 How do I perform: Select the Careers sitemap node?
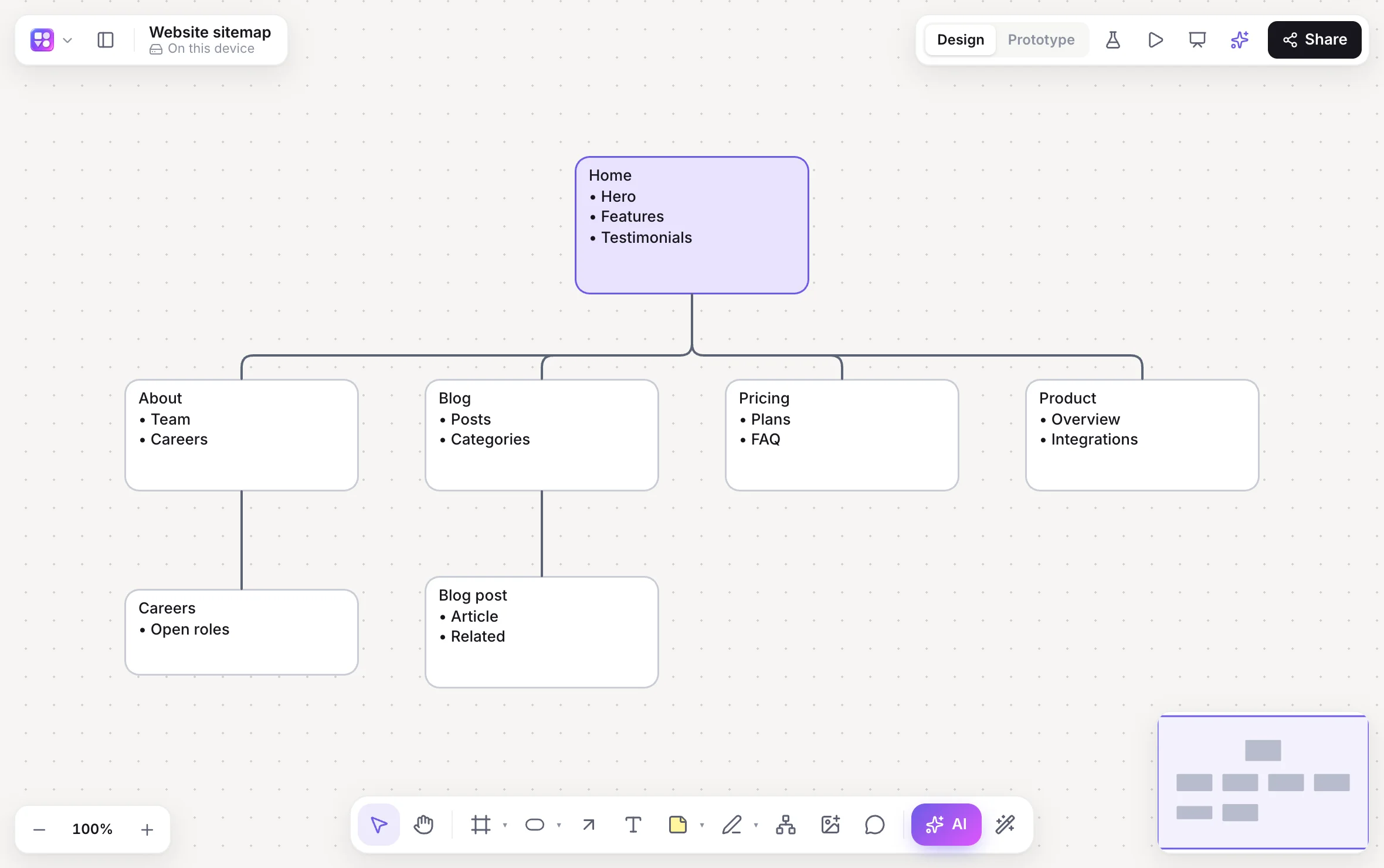coord(242,632)
